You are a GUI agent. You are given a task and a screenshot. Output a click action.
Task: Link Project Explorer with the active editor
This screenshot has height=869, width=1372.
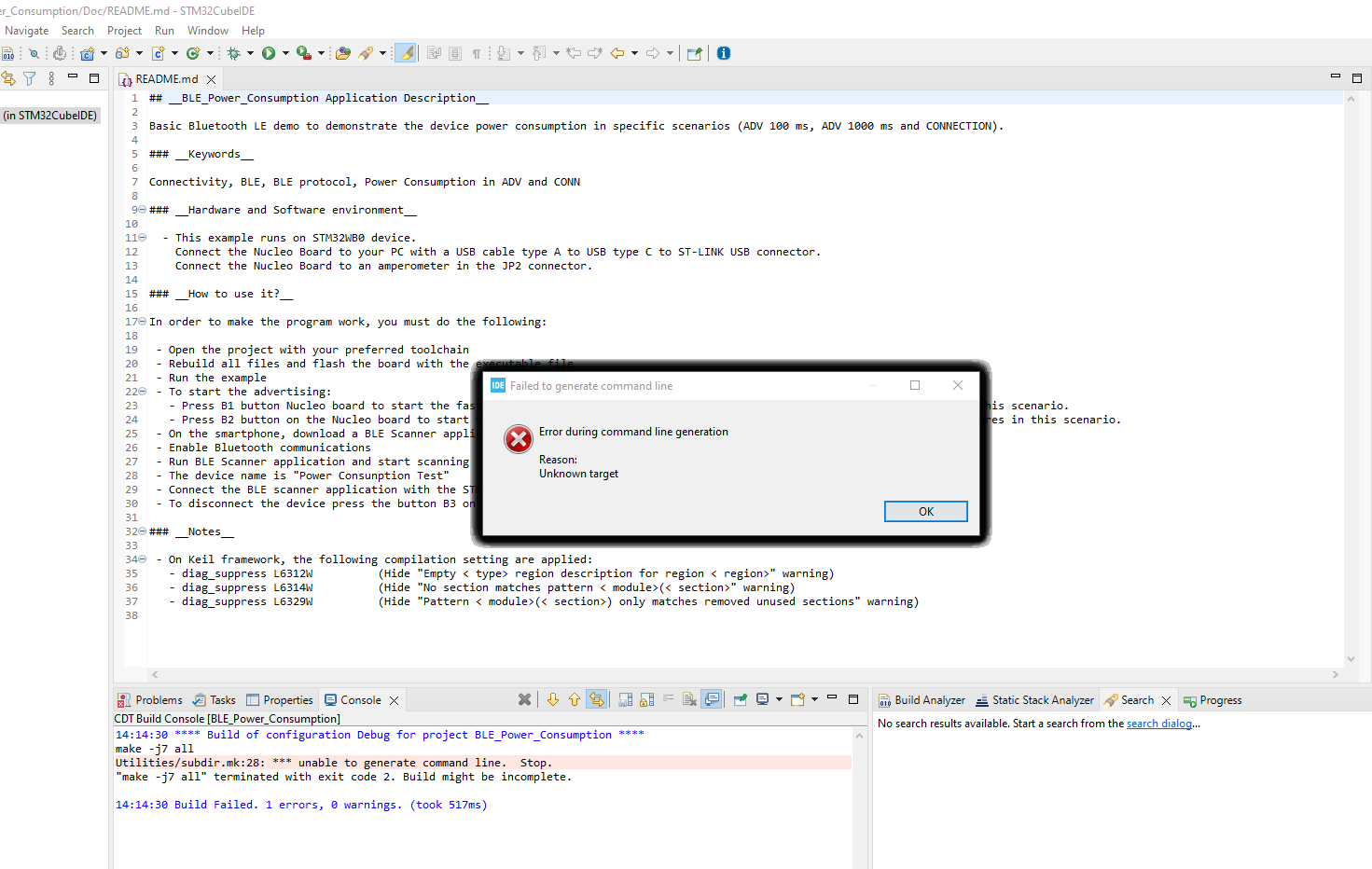(x=8, y=78)
